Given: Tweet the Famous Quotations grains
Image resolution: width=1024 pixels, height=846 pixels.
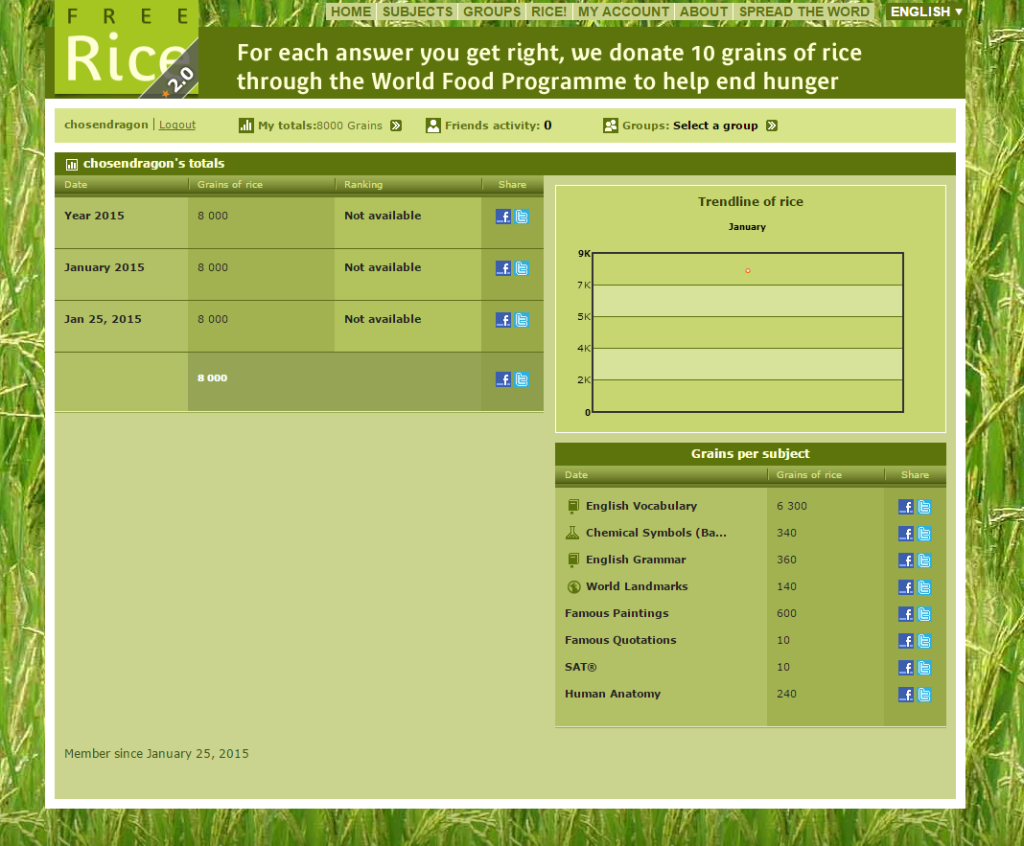Looking at the screenshot, I should [925, 641].
